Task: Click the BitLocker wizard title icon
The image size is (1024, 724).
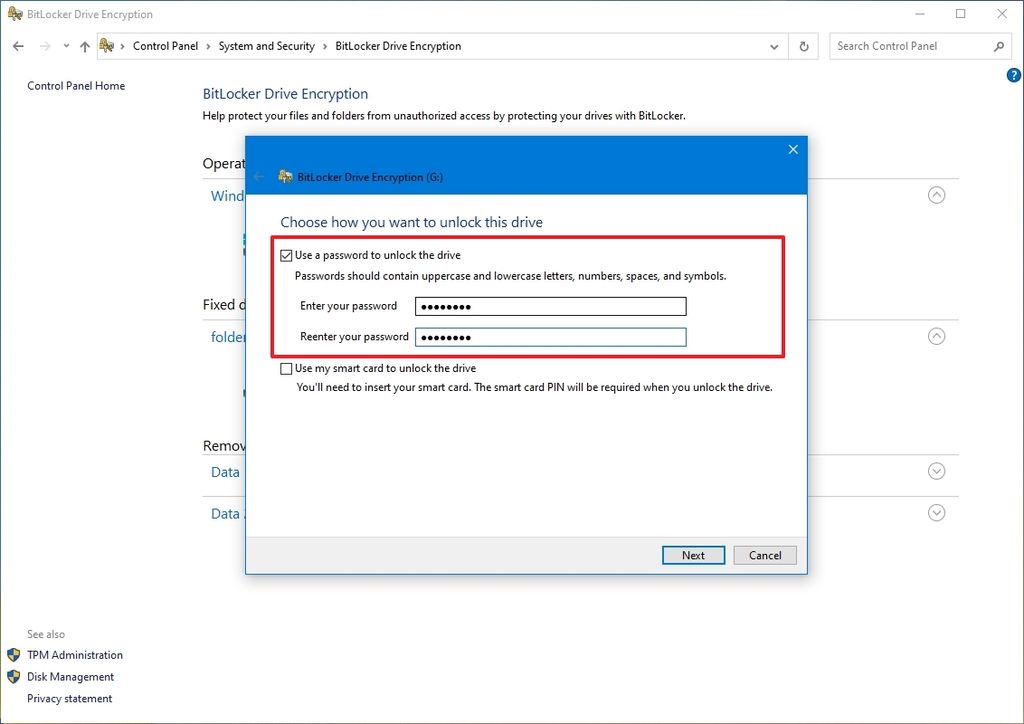Action: click(x=285, y=176)
